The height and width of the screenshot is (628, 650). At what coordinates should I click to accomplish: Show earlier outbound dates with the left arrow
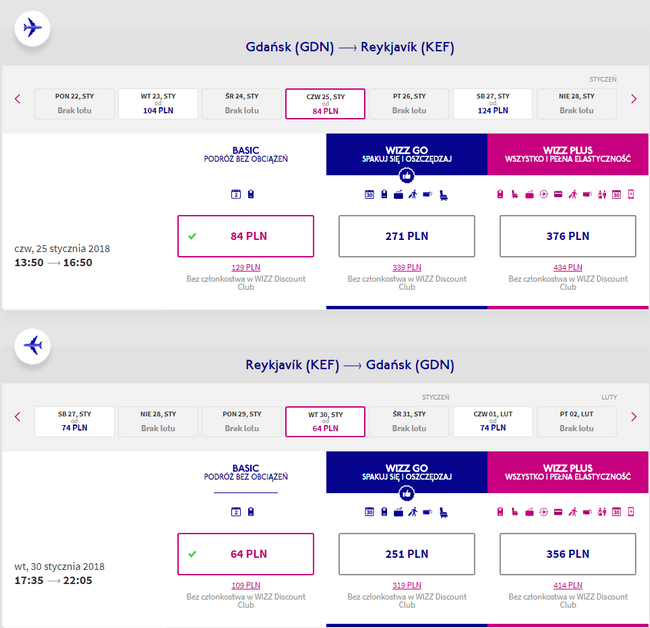pos(17,99)
